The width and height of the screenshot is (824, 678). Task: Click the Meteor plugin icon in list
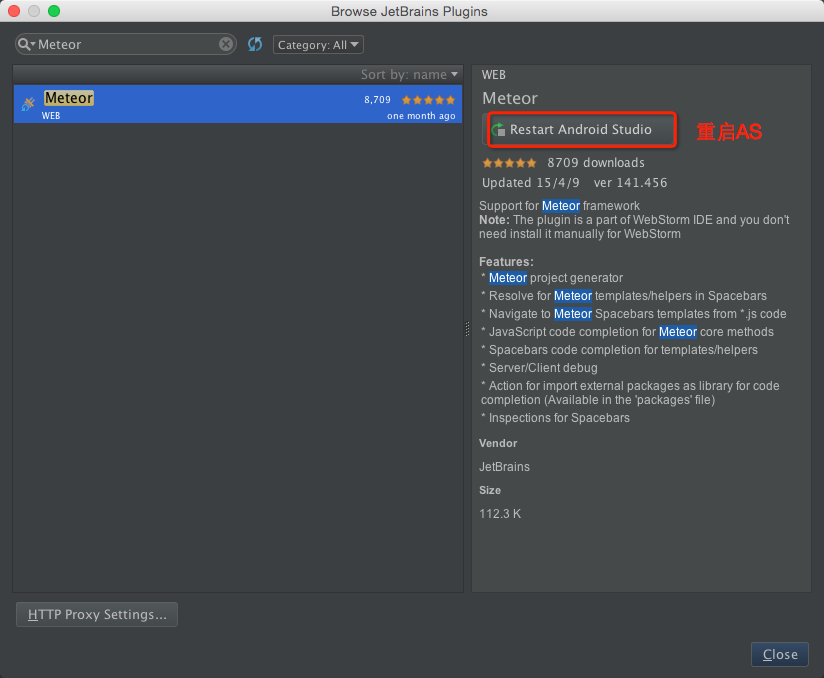(28, 104)
